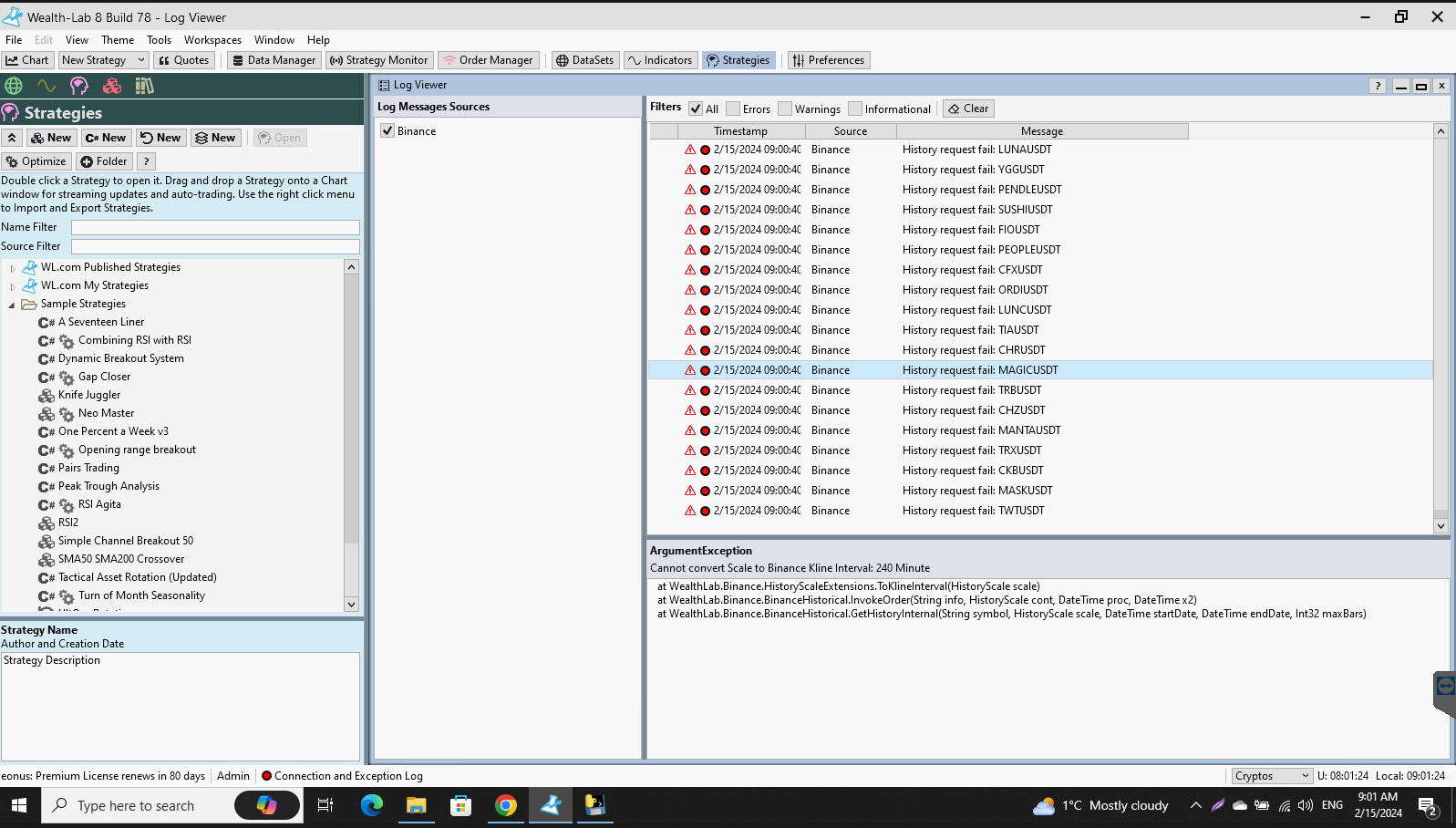Select the pink Strategies head icon in sidebar strip
This screenshot has height=828, width=1456.
click(x=79, y=86)
